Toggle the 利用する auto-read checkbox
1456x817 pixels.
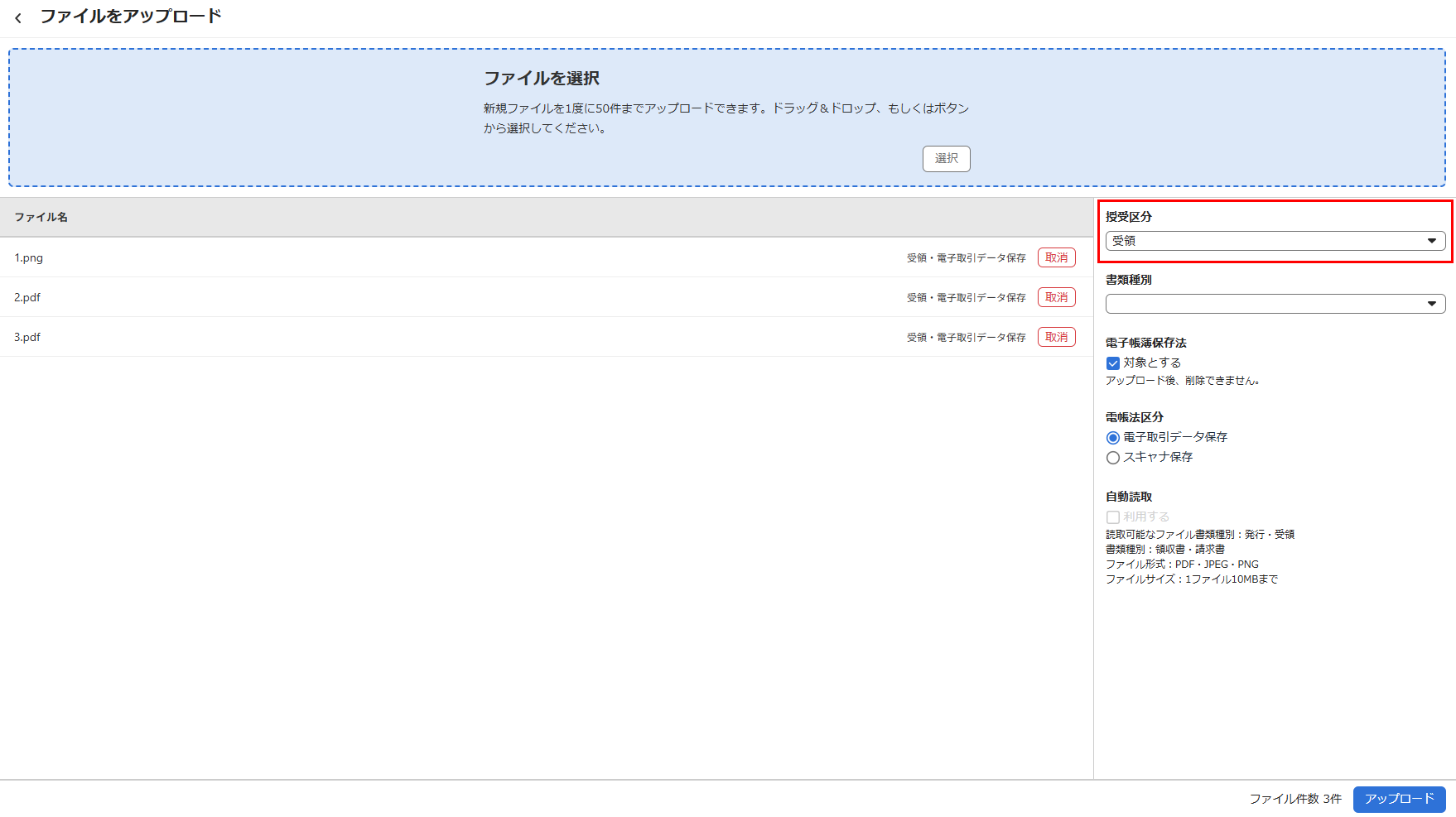(x=1113, y=517)
